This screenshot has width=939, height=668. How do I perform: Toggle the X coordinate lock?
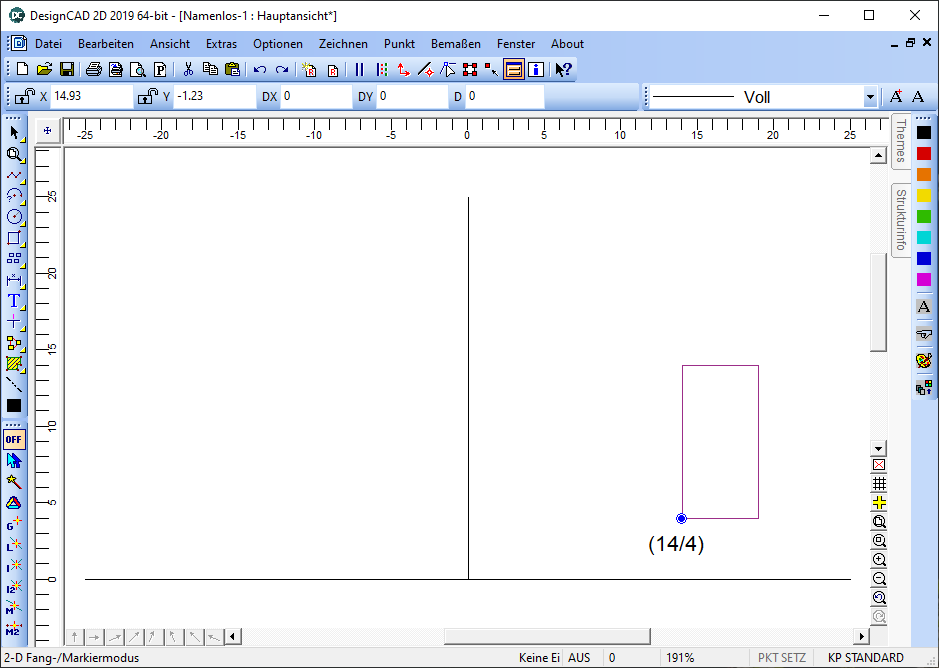coord(25,96)
